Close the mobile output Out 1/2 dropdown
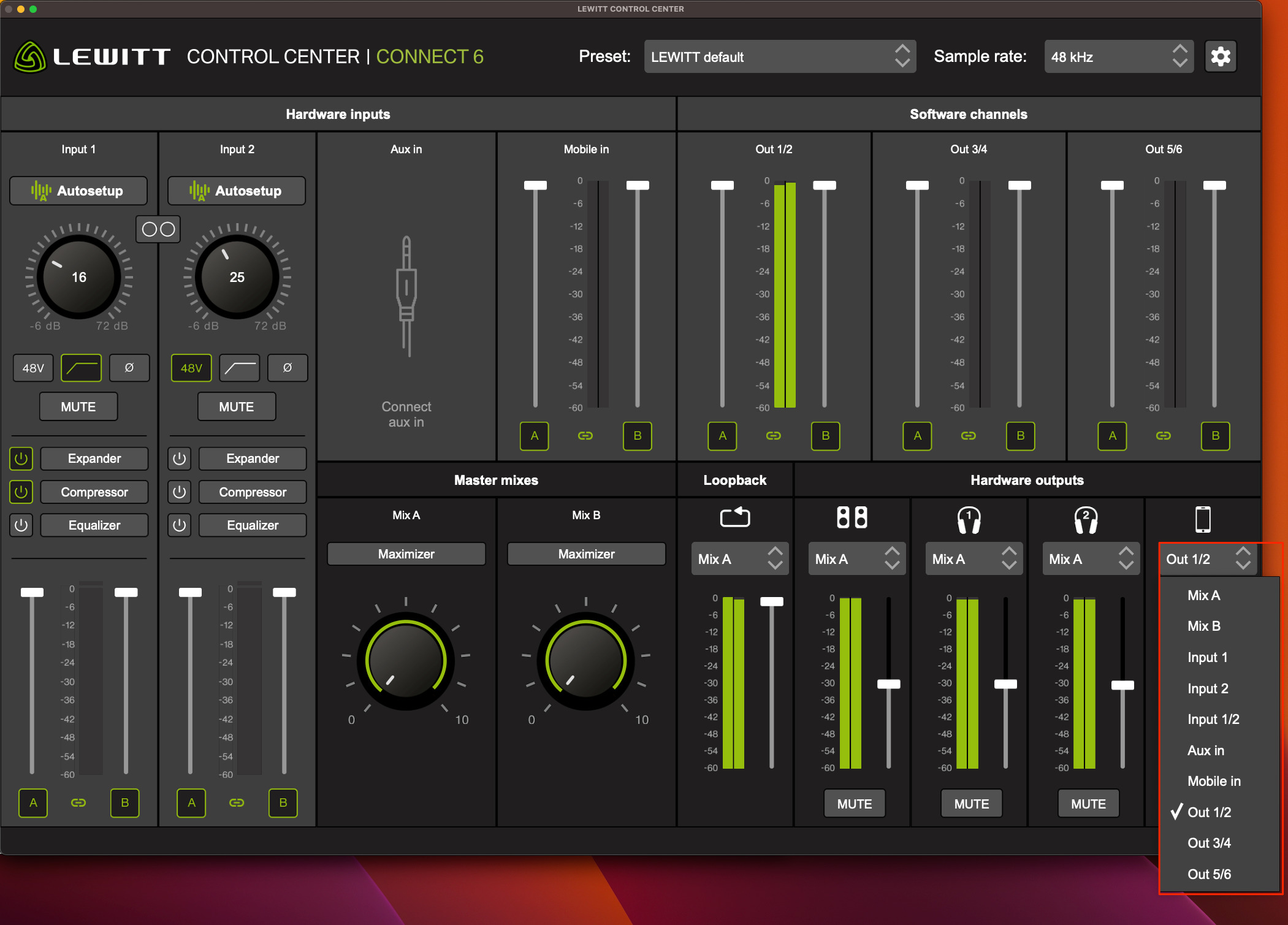Viewport: 1288px width, 925px height. (1208, 558)
